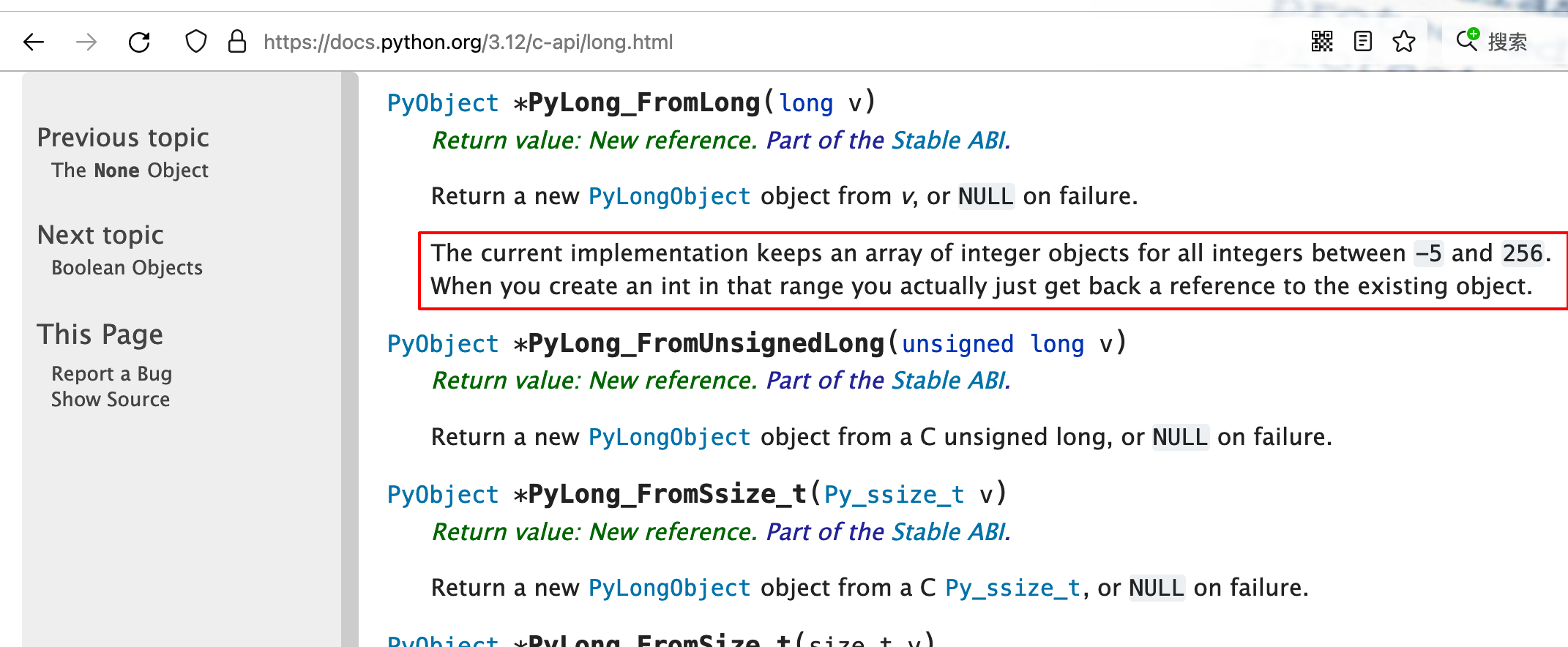Open the QR code icon in address bar
The image size is (1568, 647).
1322,42
